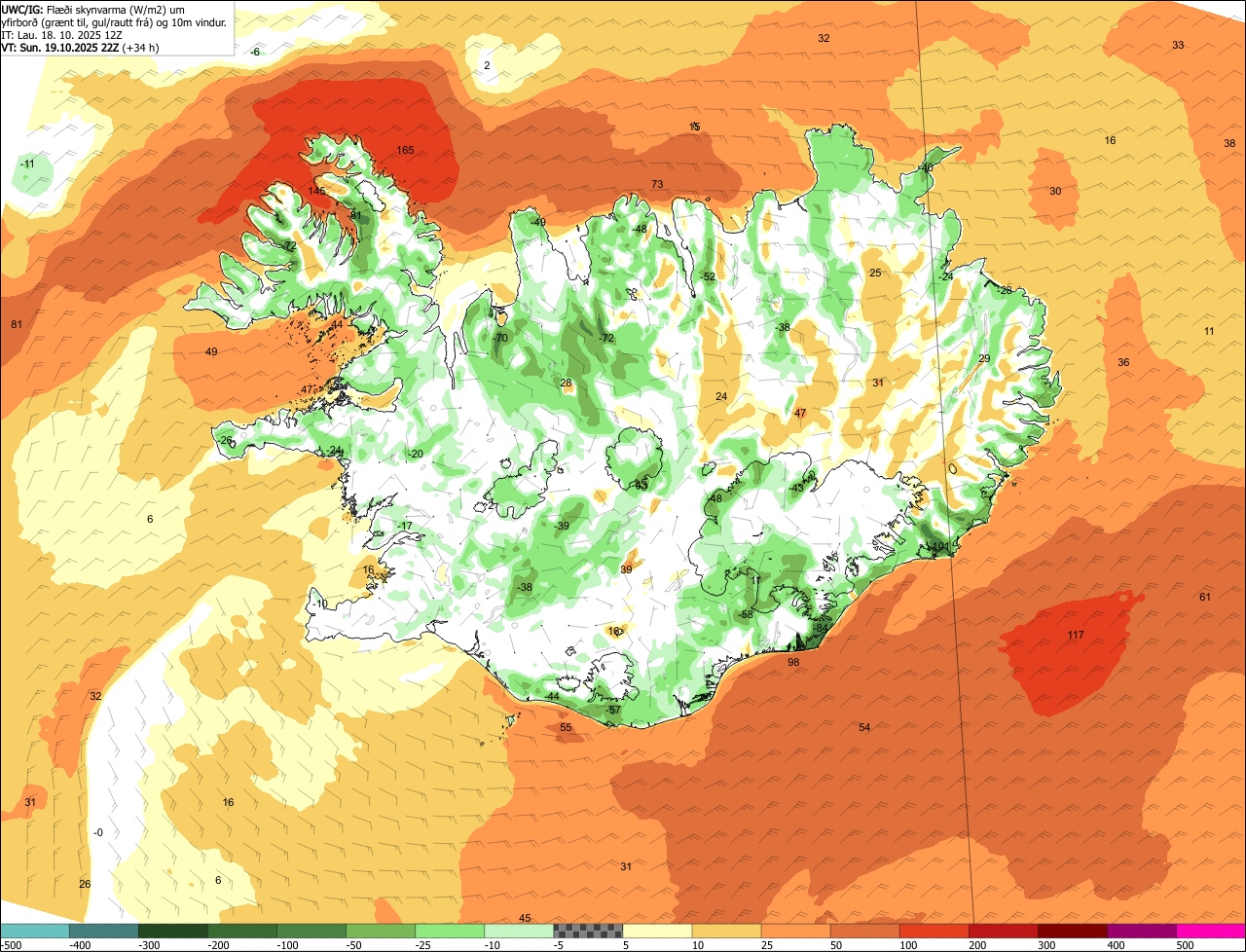The width and height of the screenshot is (1246, 952).
Task: Click the map value -20 in west Iceland
Action: point(416,454)
